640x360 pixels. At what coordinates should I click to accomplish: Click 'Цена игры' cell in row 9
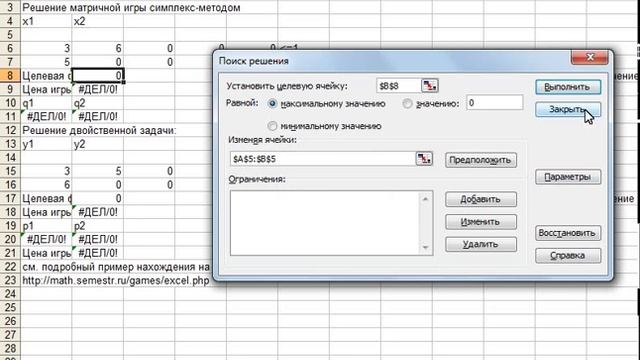[x=46, y=89]
